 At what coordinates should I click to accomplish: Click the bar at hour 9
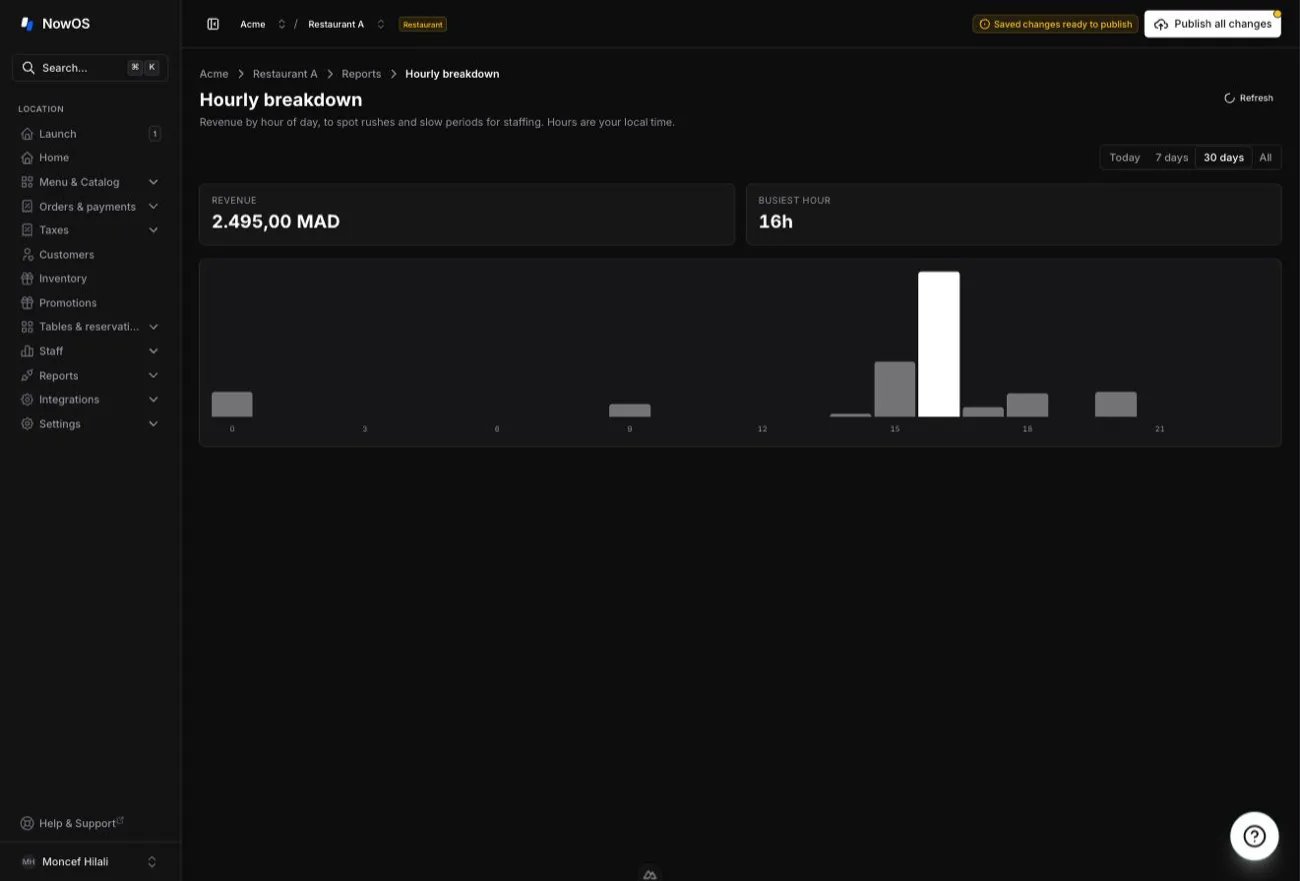pos(630,410)
